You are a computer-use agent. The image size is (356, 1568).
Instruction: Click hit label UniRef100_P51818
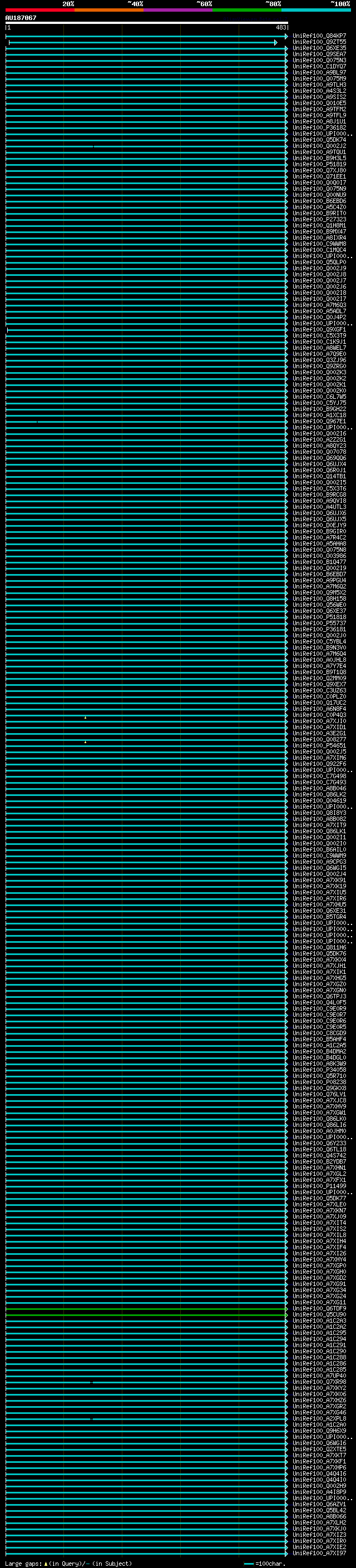[x=319, y=617]
